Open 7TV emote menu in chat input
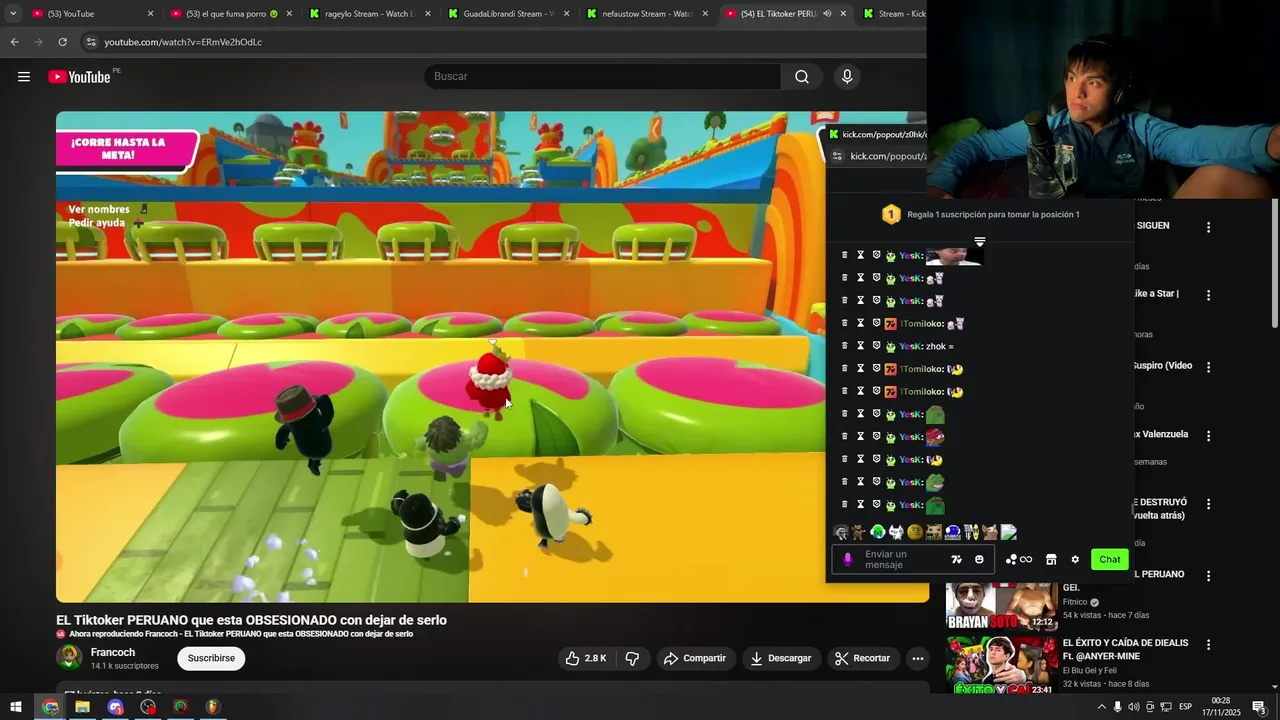 coord(956,560)
